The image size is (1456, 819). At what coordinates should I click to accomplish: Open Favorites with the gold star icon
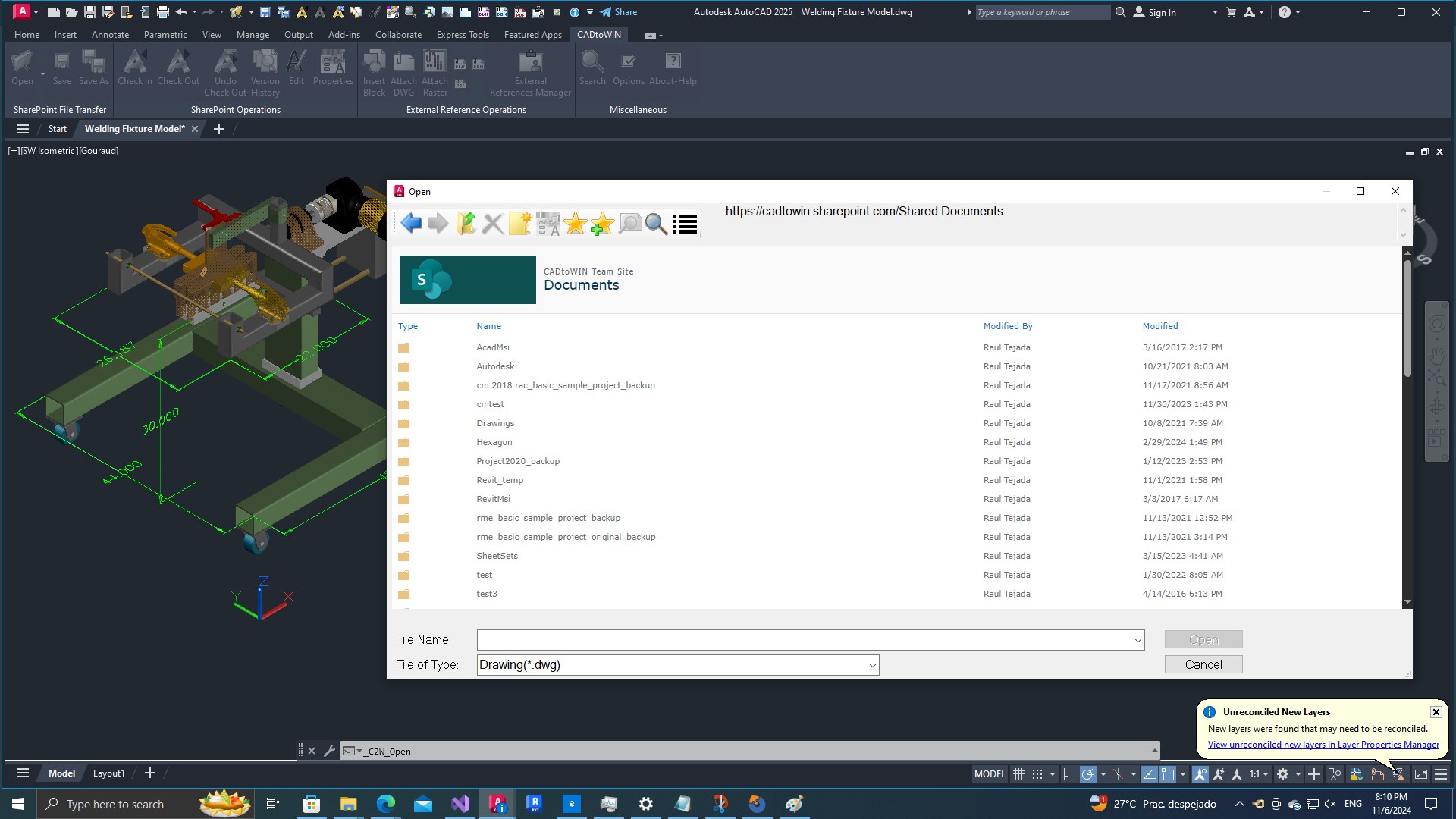576,224
